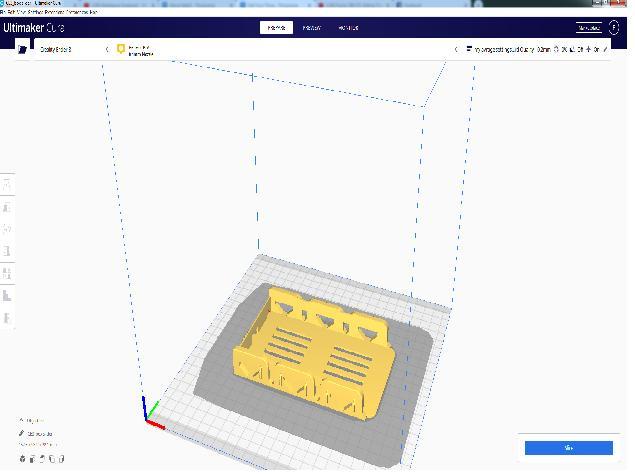Open the File menu

2,12
